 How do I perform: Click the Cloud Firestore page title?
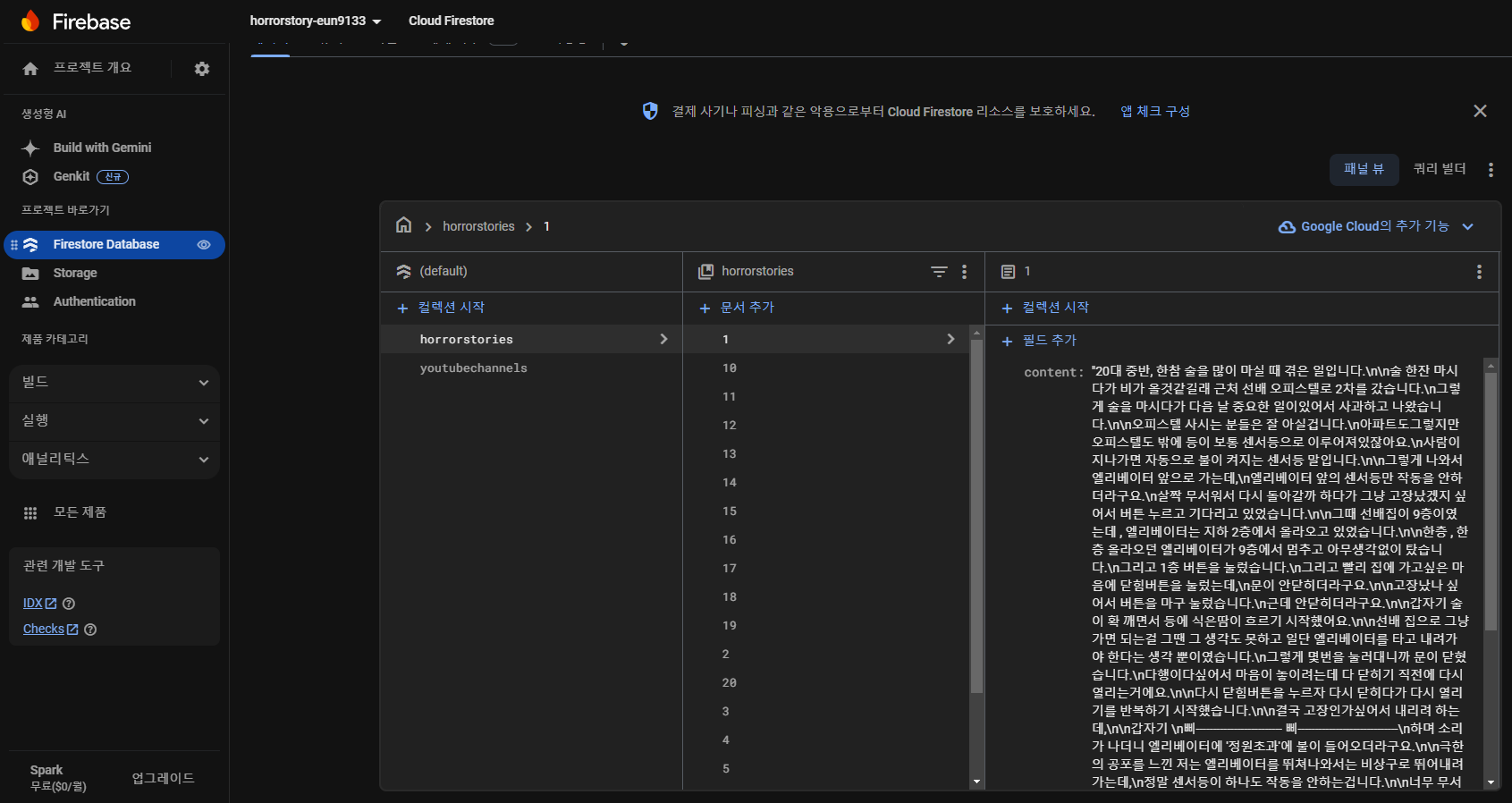pyautogui.click(x=451, y=21)
